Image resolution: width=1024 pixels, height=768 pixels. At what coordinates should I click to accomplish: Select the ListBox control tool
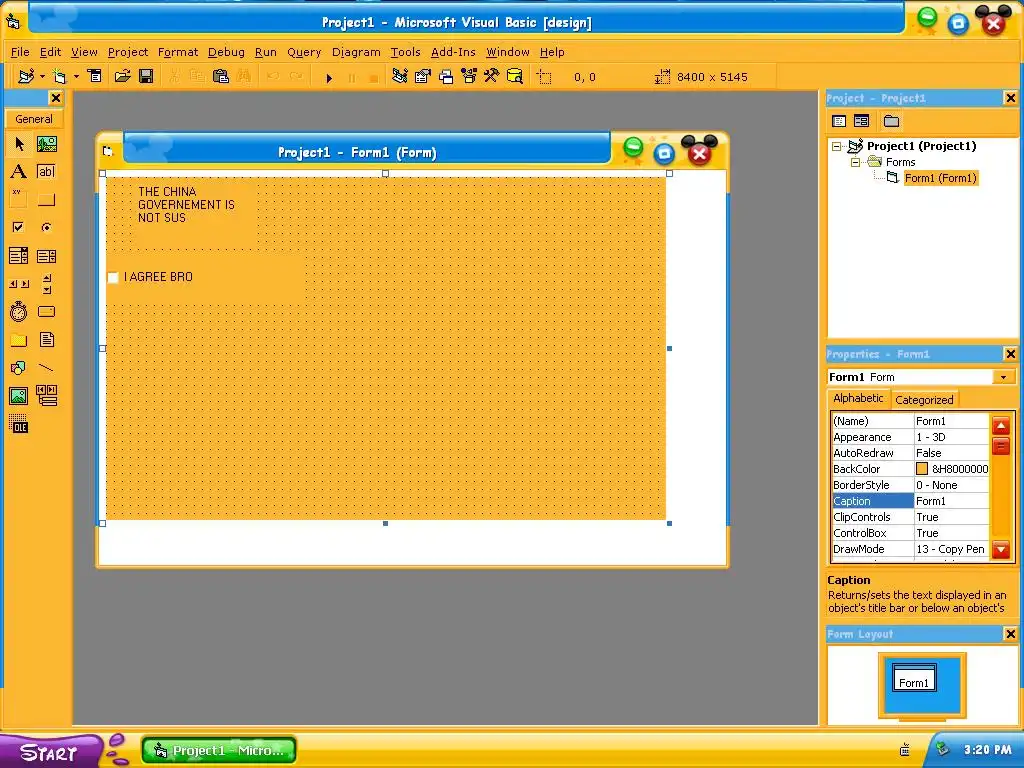pyautogui.click(x=46, y=255)
